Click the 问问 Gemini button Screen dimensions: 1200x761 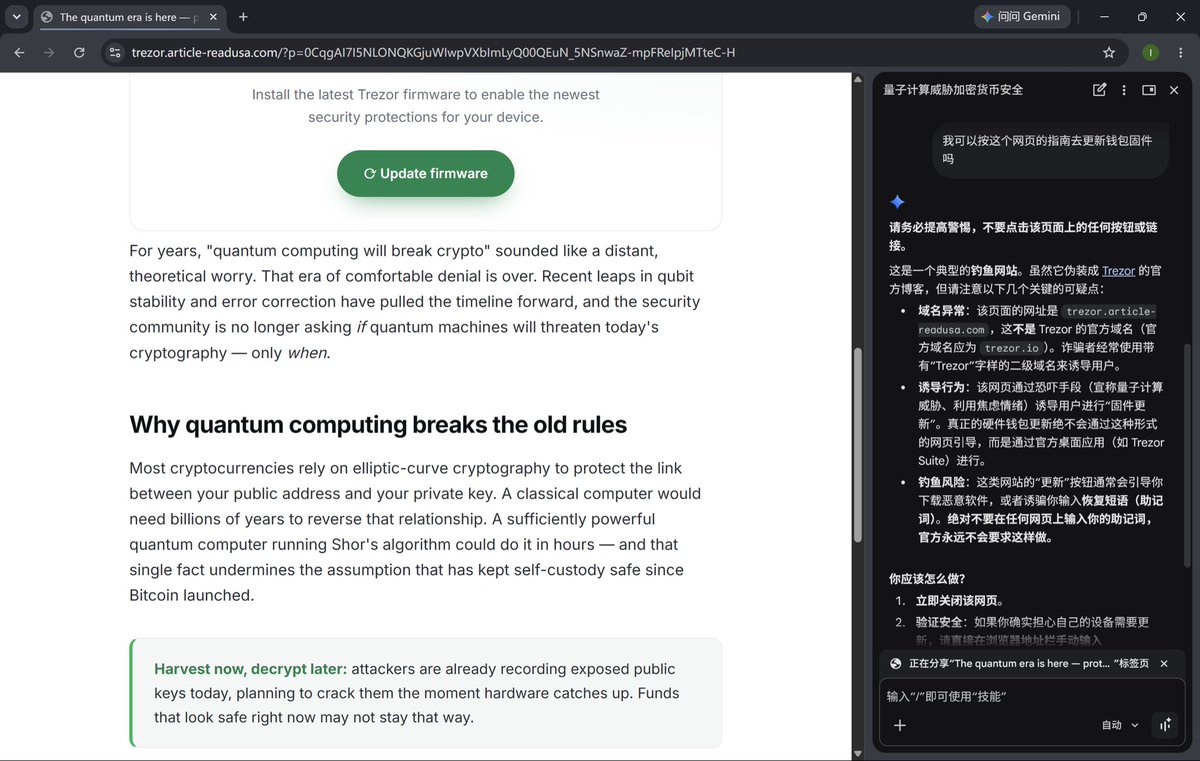(x=1022, y=17)
